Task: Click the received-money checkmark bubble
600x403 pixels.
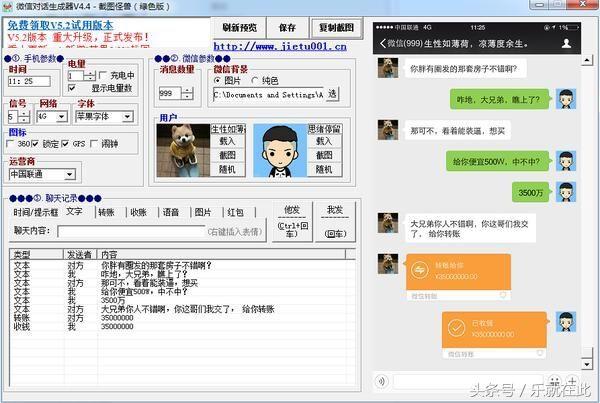Action: click(494, 335)
